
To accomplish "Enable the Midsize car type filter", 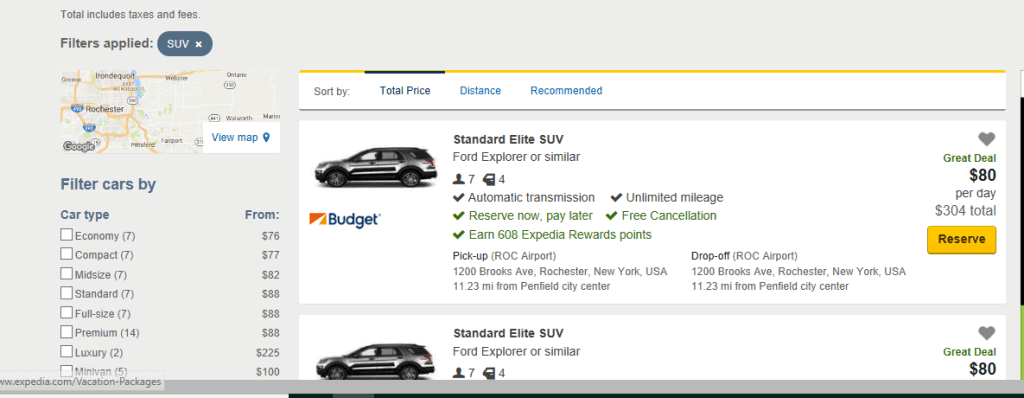I will click(67, 274).
